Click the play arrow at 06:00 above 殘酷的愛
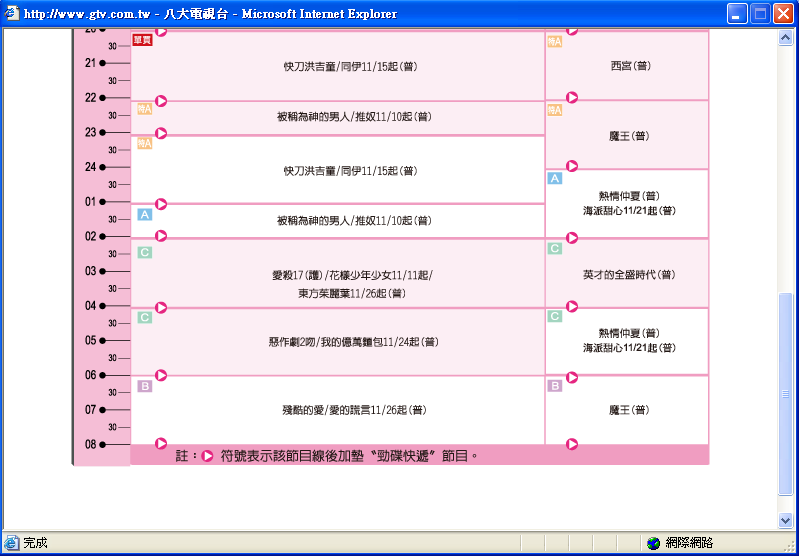 pyautogui.click(x=161, y=375)
